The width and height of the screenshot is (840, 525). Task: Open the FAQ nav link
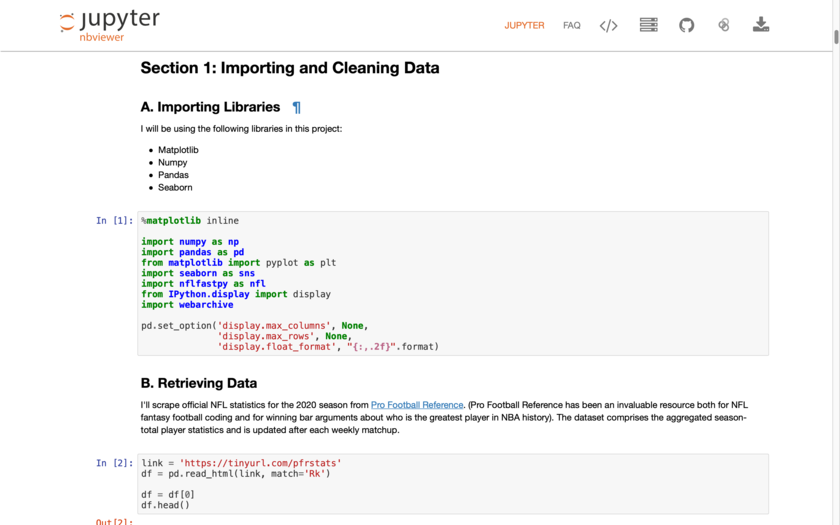(572, 25)
